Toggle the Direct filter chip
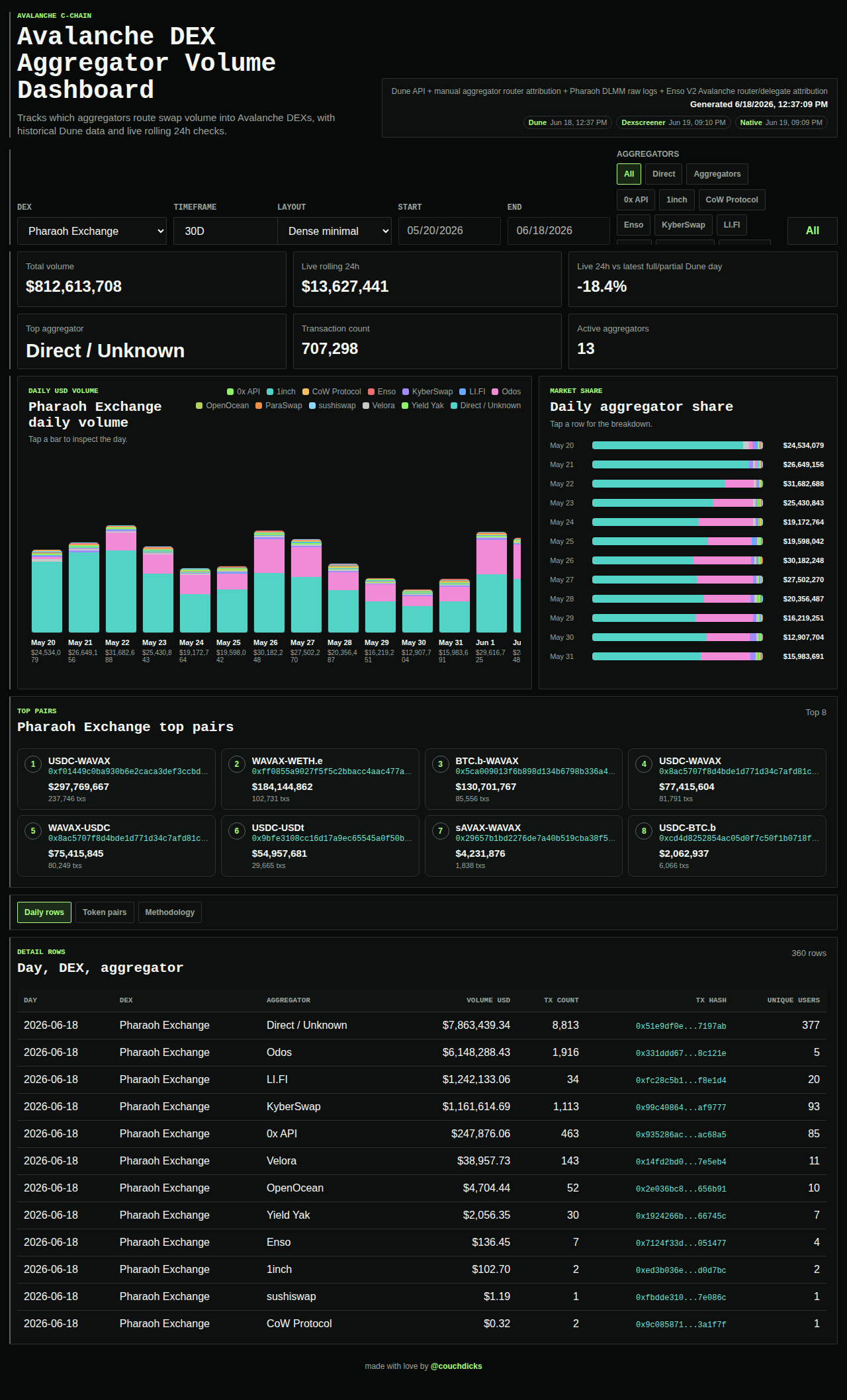 point(664,174)
